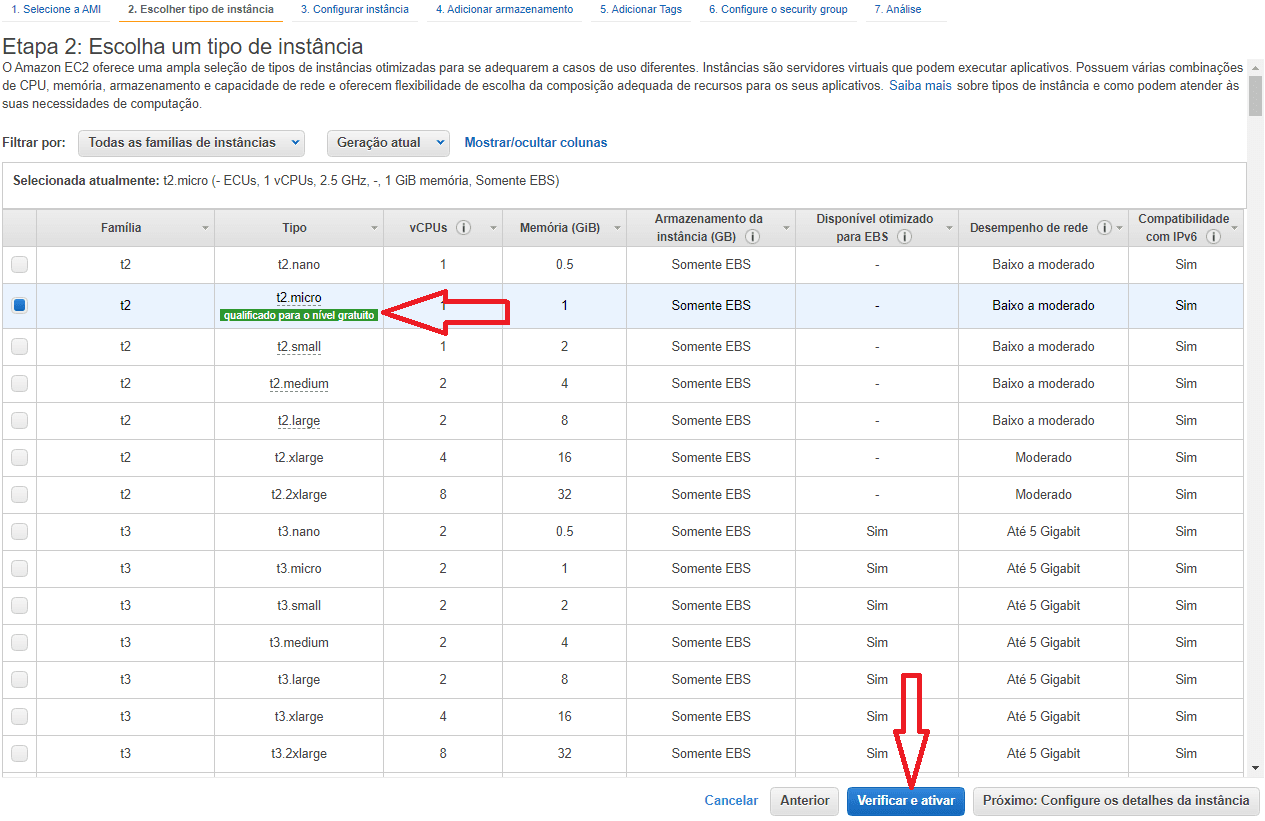Click the 'Saiba mais' link

tap(920, 86)
